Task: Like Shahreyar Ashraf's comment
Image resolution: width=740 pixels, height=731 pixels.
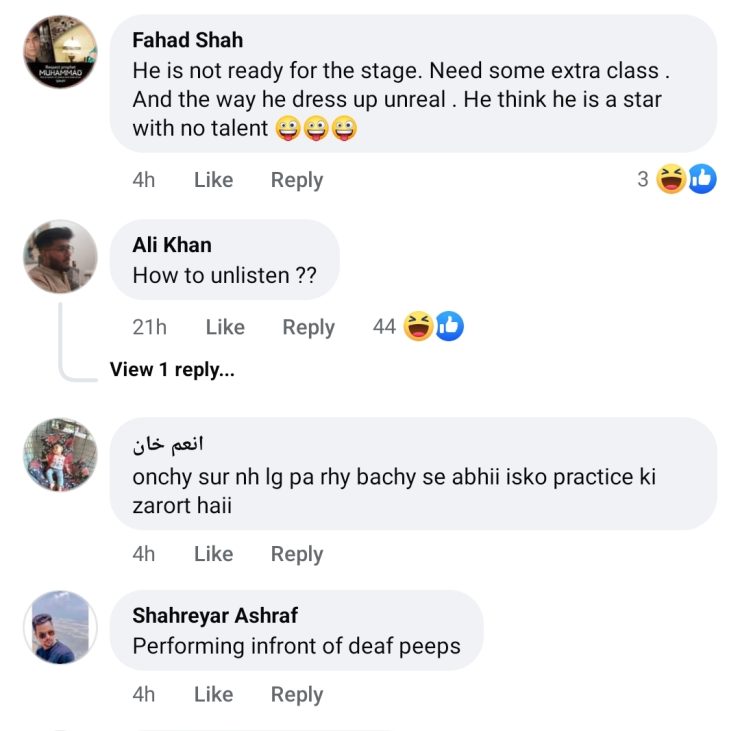Action: (x=213, y=694)
